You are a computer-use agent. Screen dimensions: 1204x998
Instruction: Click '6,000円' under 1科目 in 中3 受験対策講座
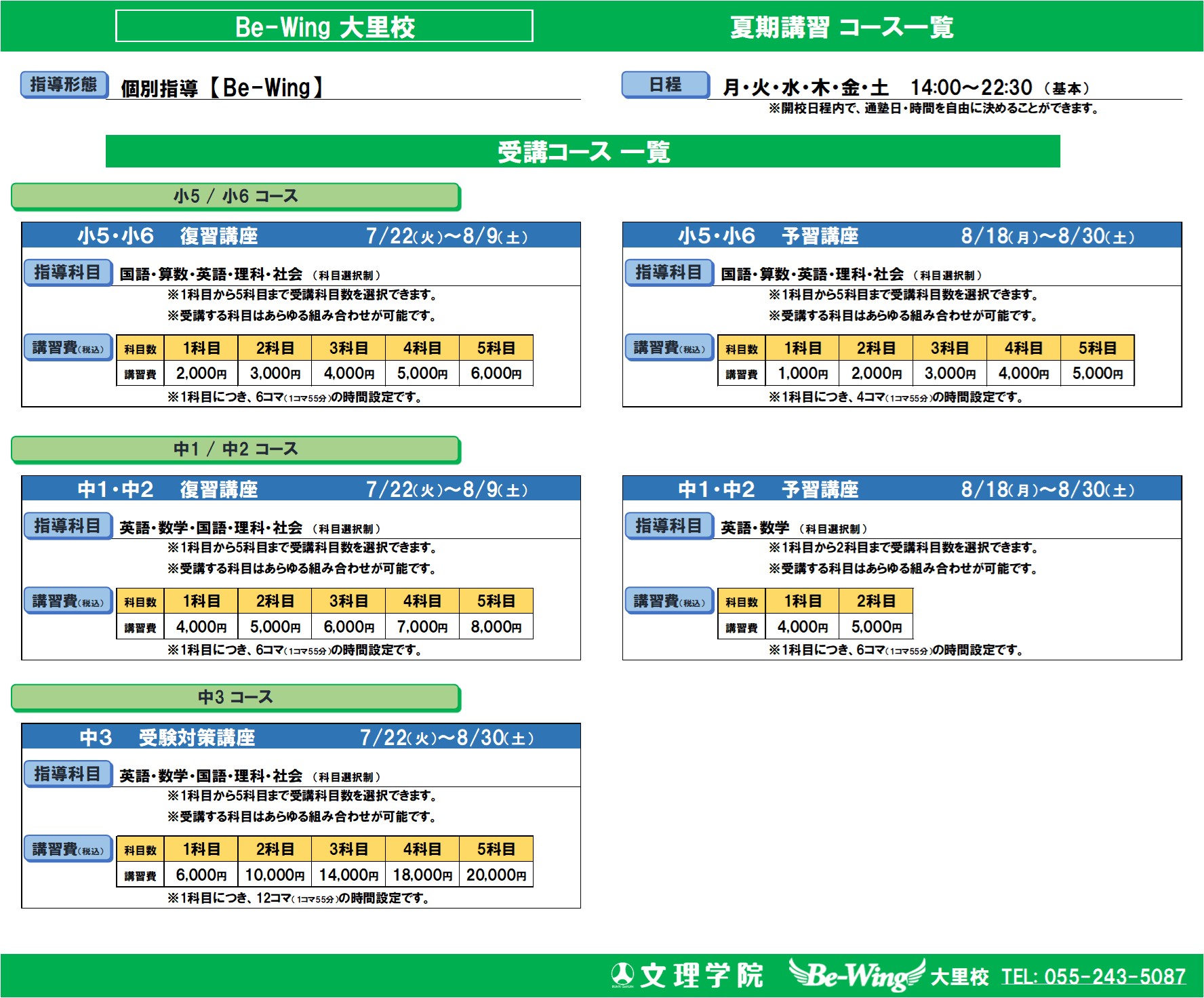[201, 875]
